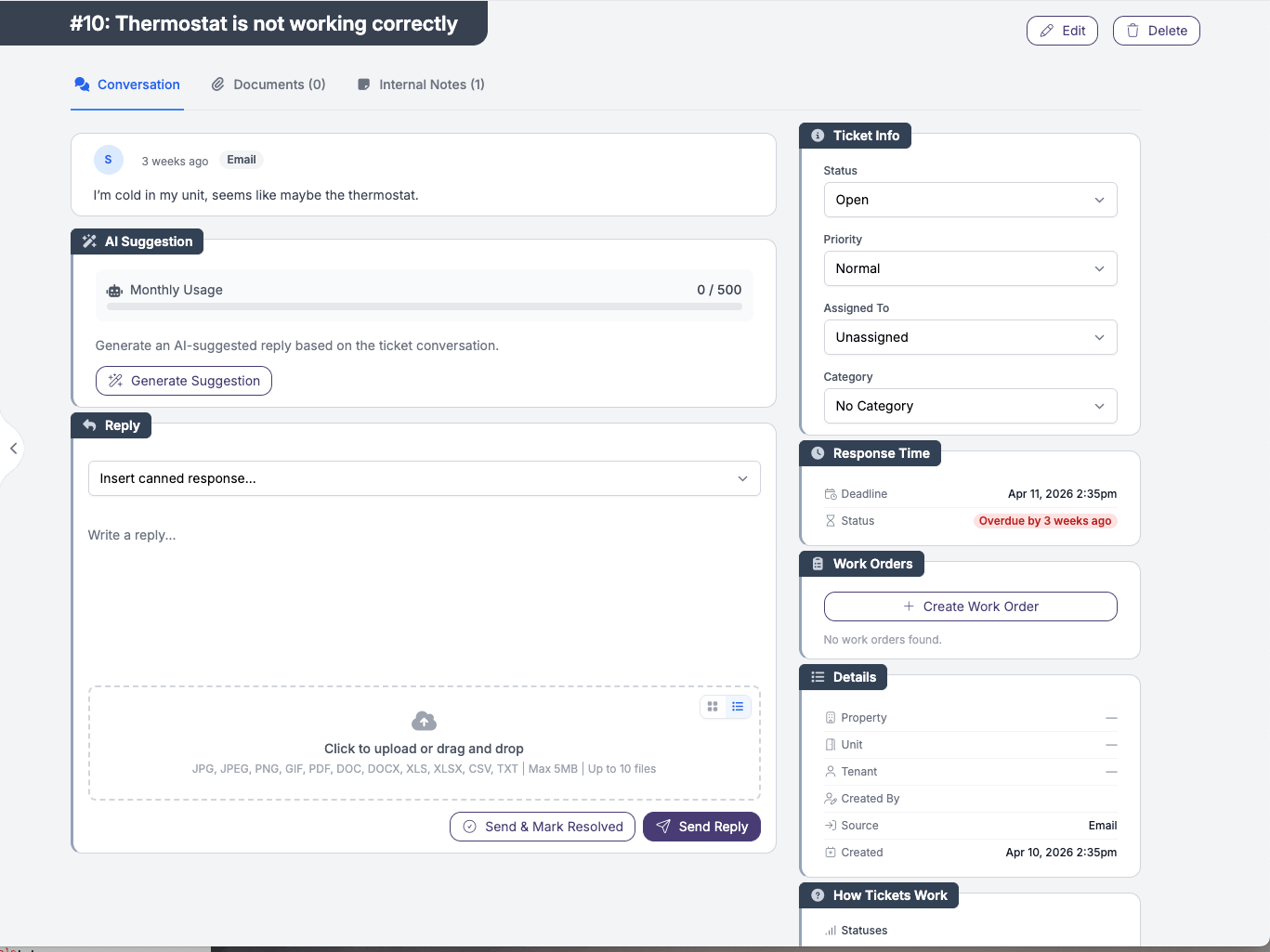
Task: Click the Email source badge on message
Action: [x=242, y=160]
